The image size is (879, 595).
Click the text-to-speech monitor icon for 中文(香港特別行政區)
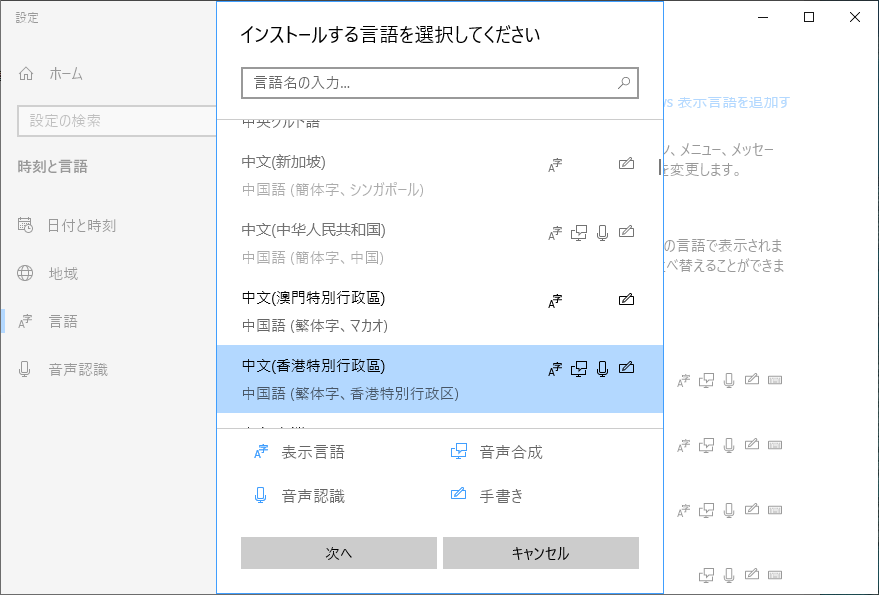[x=578, y=368]
